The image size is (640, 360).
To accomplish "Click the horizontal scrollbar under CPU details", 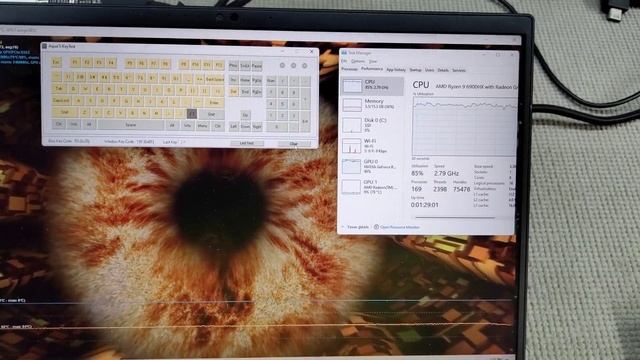I will [455, 218].
